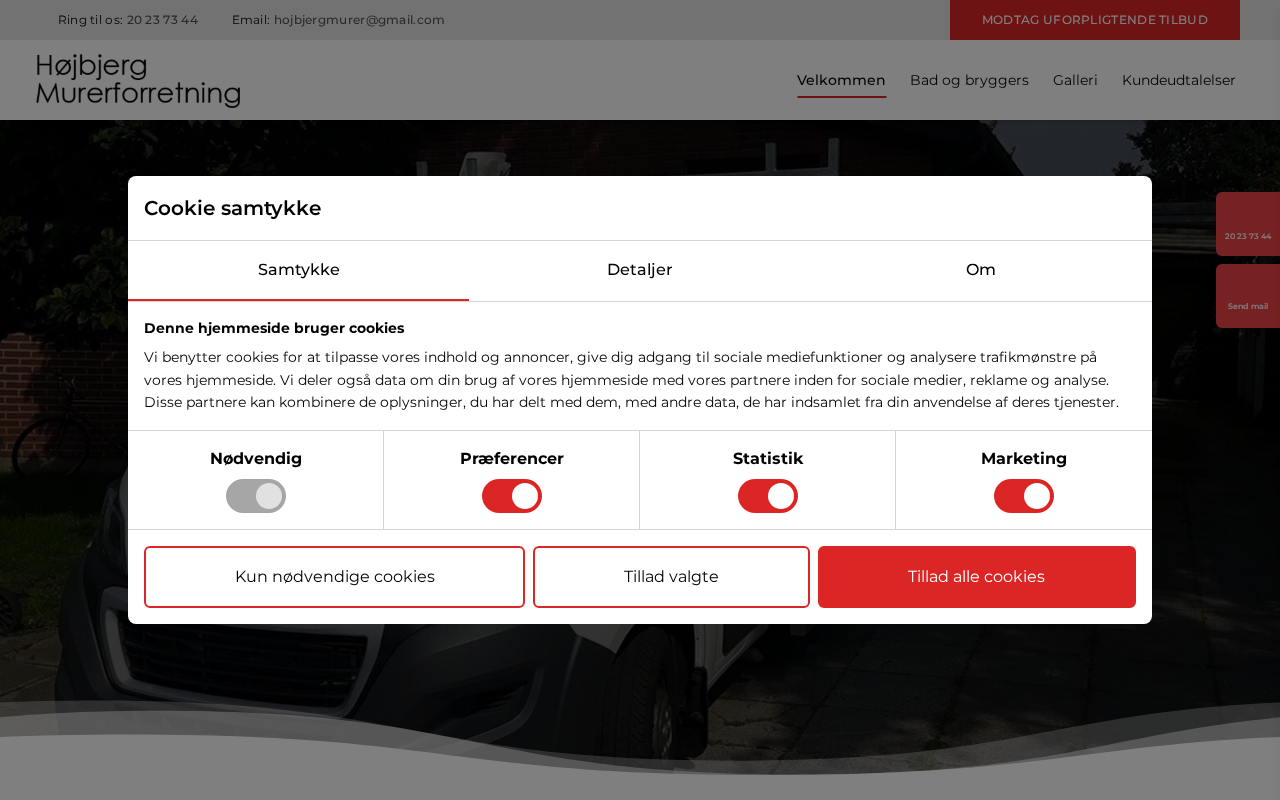This screenshot has height=800, width=1280.
Task: Switch off the Marketing cookie toggle
Action: (1024, 496)
